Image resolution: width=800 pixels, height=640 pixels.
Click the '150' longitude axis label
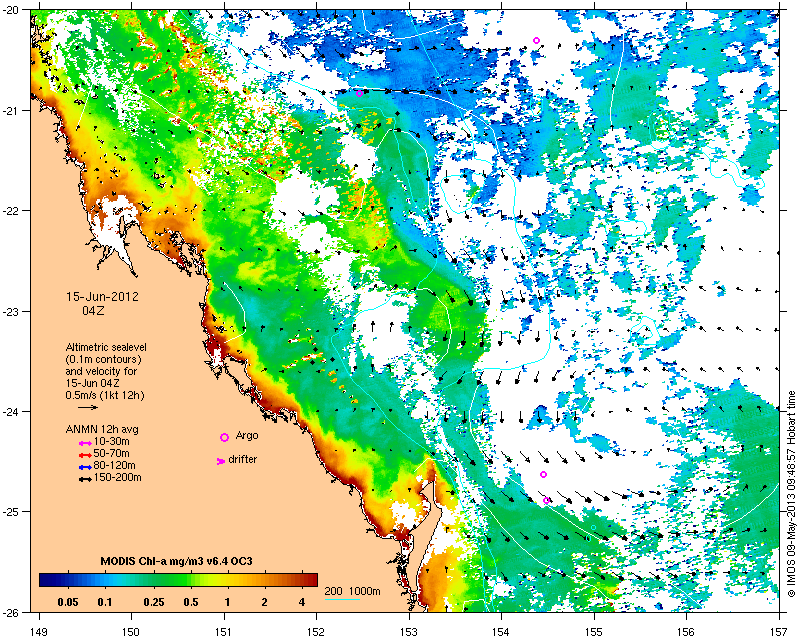(131, 631)
